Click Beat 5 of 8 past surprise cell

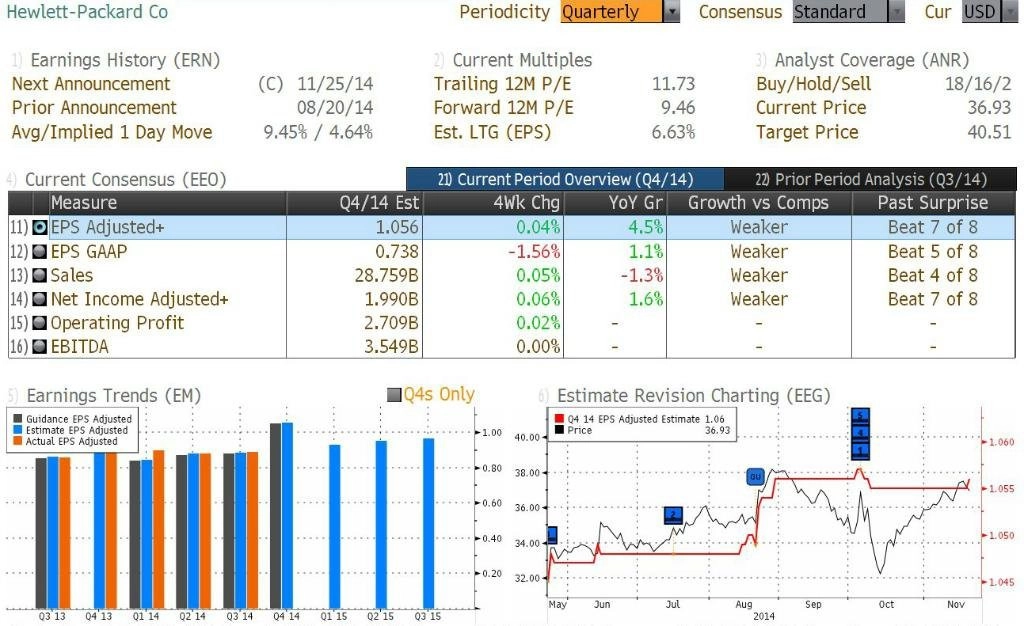point(933,251)
